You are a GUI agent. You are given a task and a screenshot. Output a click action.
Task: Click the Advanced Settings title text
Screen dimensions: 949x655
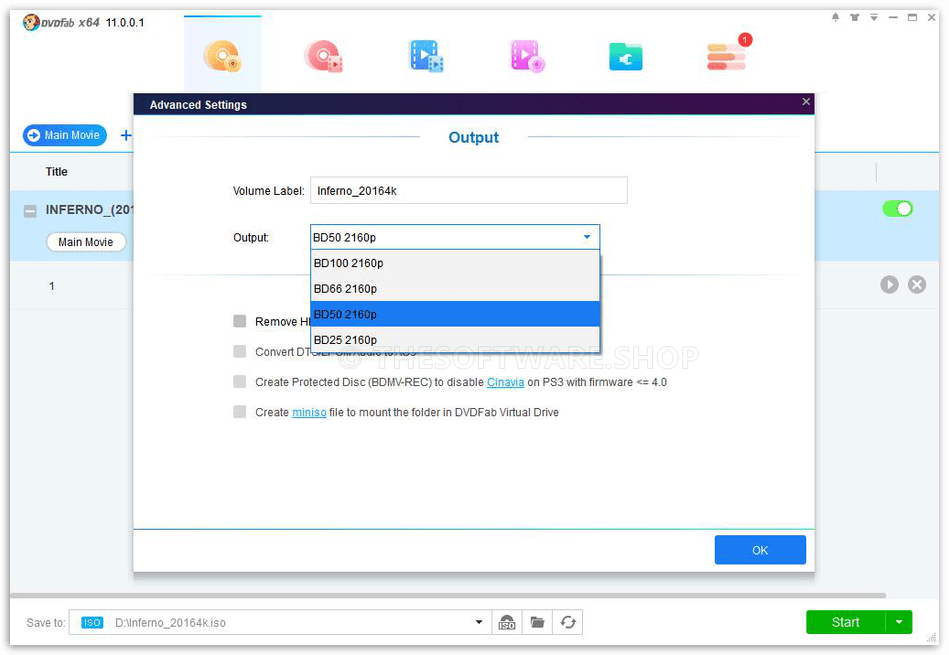click(198, 105)
